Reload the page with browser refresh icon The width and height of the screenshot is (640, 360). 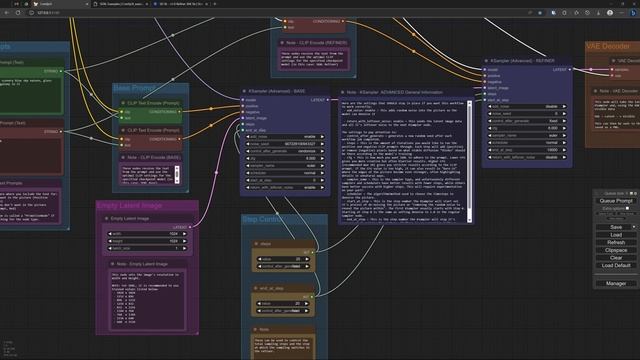pyautogui.click(x=18, y=13)
